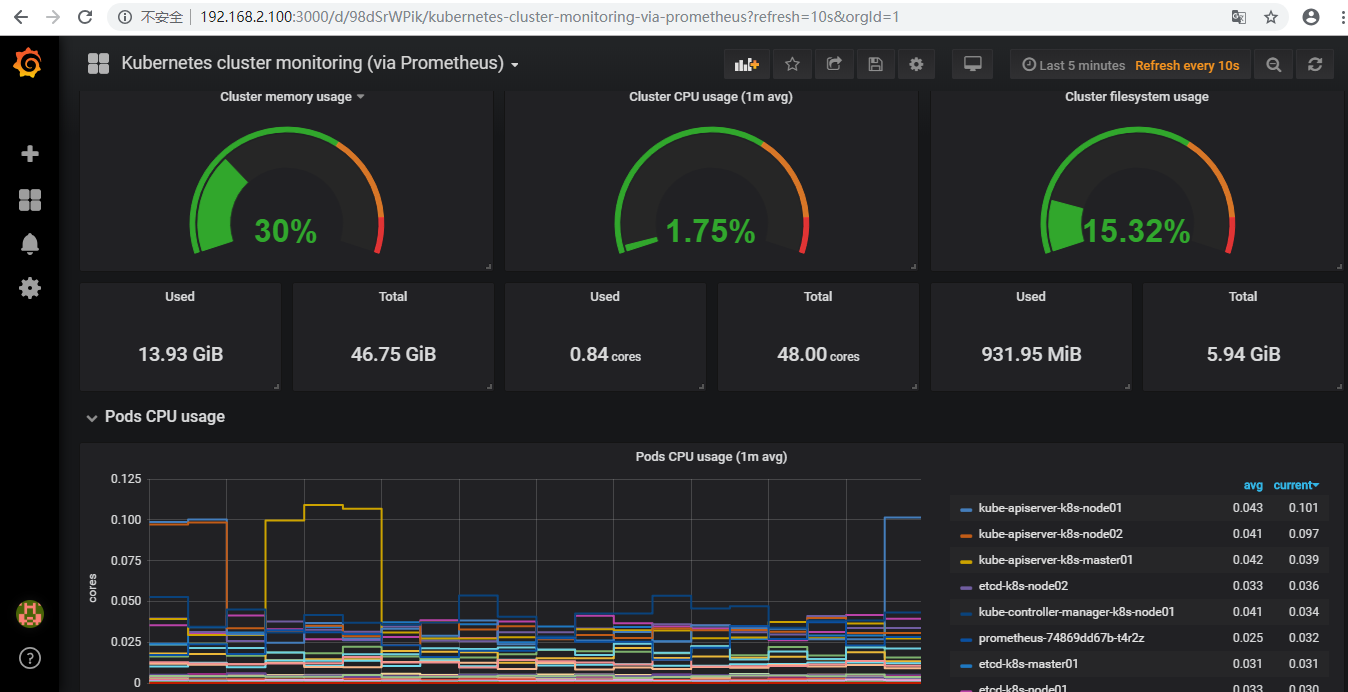Cycle view mode with monitor icon

(x=972, y=64)
